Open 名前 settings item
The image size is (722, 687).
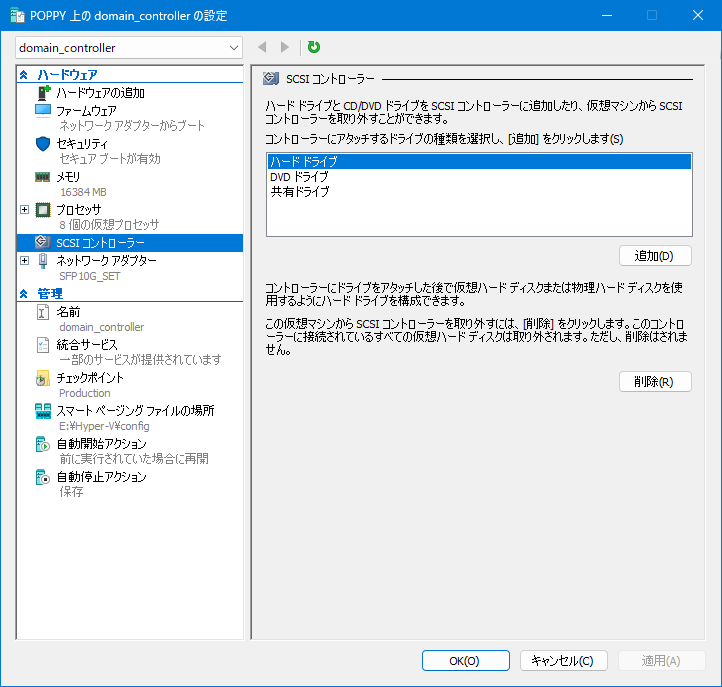pyautogui.click(x=68, y=312)
